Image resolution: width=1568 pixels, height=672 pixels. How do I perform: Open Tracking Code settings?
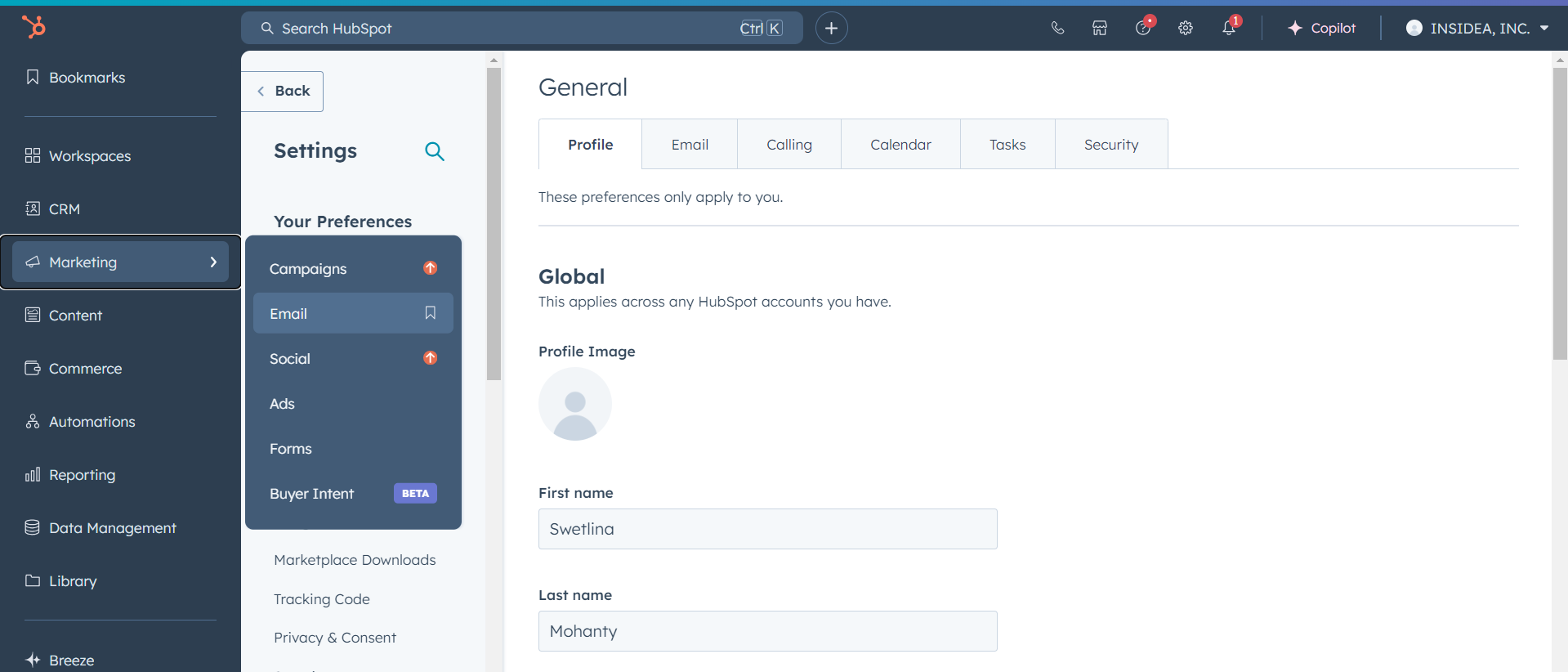point(322,599)
